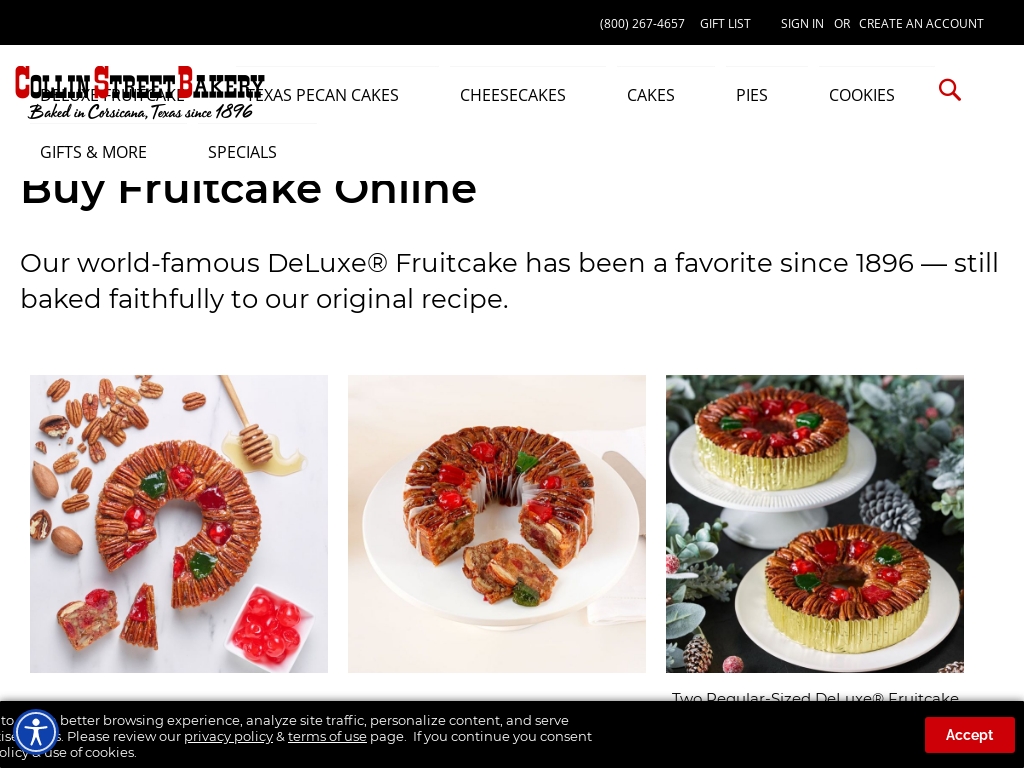This screenshot has width=1024, height=768.
Task: Call the (800) 267-4657 phone link
Action: [642, 24]
